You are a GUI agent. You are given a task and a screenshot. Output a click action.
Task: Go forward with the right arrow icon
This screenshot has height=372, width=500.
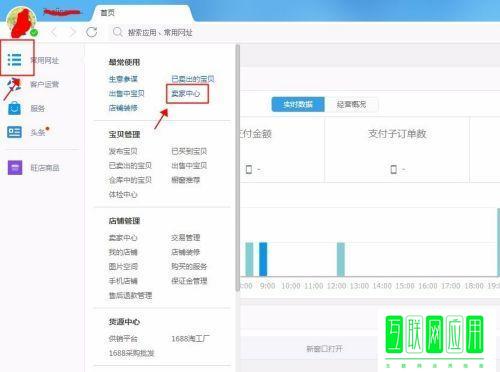point(72,32)
